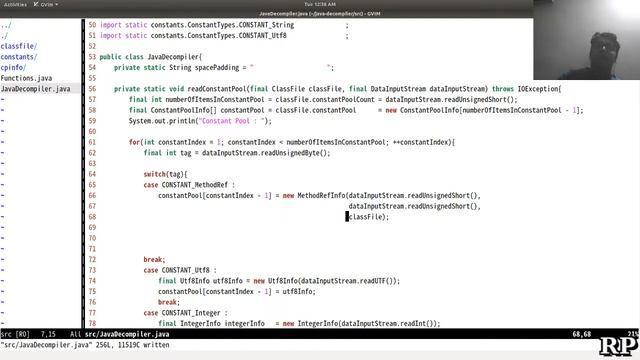Screen dimensions: 640x360
Task: Click readInt() call on line 78
Action: click(x=417, y=324)
